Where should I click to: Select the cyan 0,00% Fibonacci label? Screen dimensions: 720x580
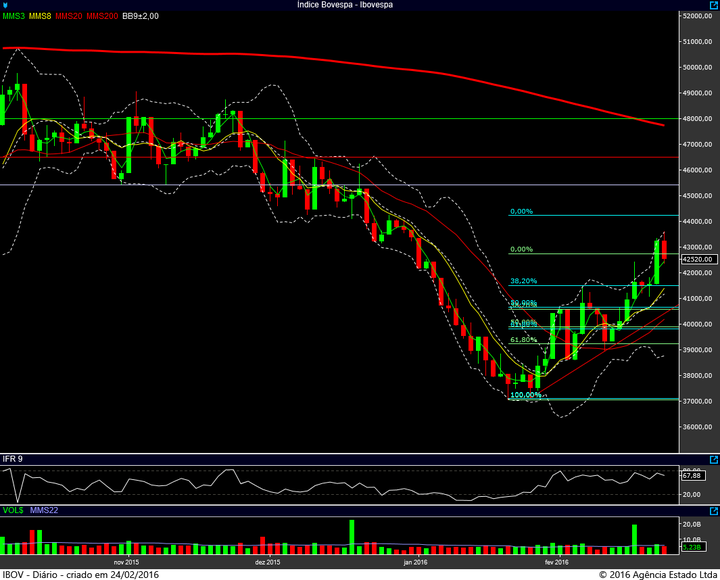tap(522, 211)
